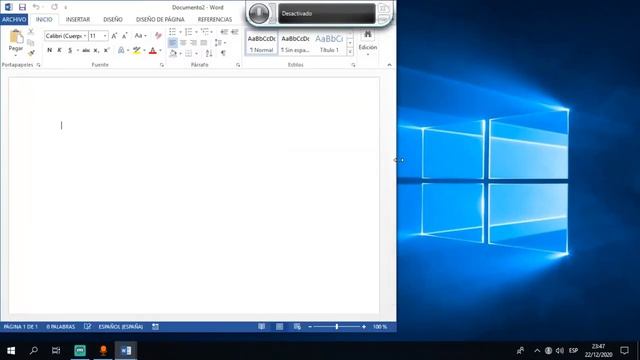Screen dimensions: 640x360
Task: Open line and paragraph spacing menu
Action: tap(218, 42)
